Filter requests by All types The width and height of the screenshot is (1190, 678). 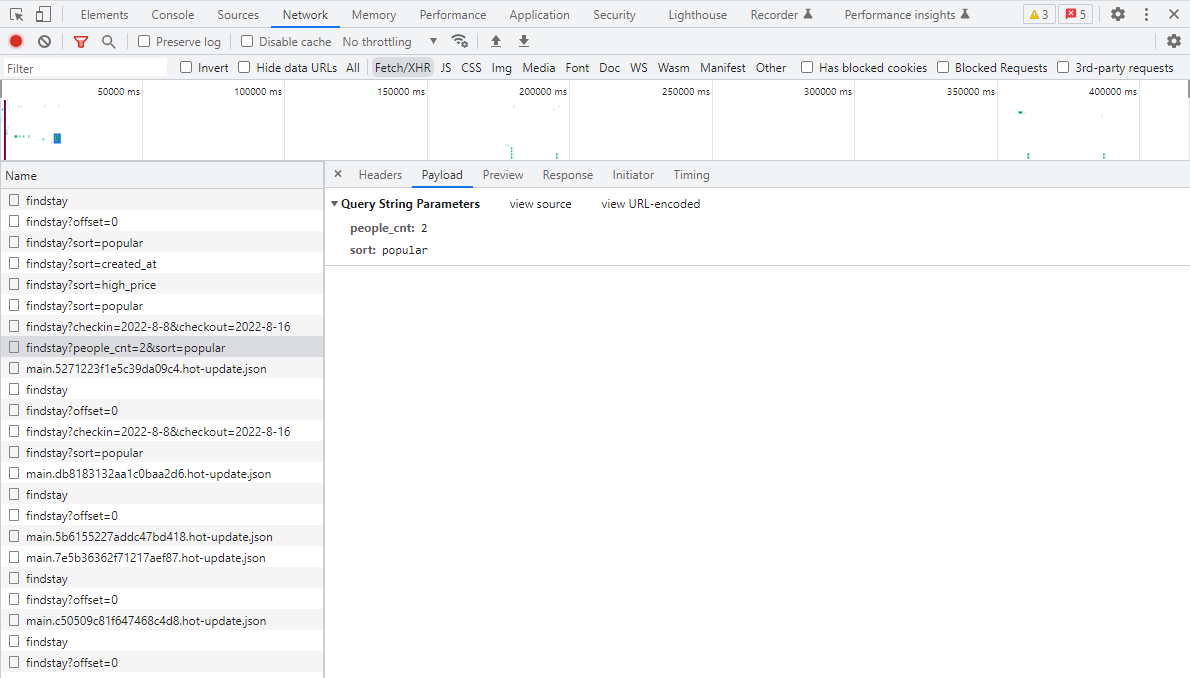pos(353,68)
